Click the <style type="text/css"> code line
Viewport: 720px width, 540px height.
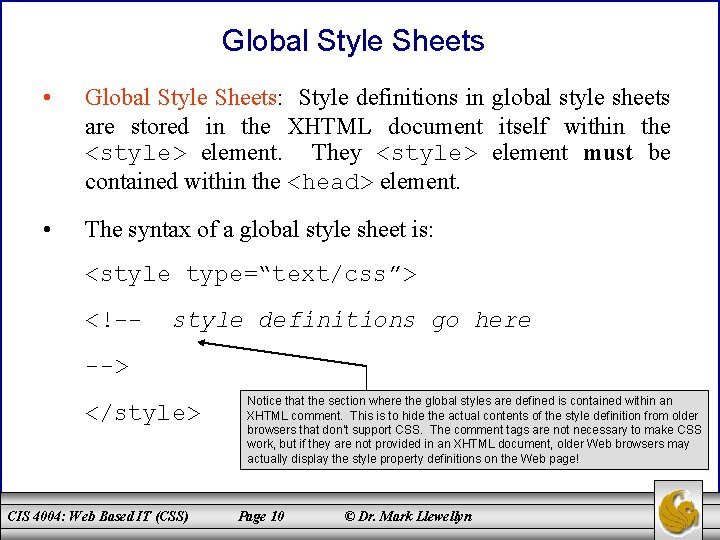pos(251,275)
